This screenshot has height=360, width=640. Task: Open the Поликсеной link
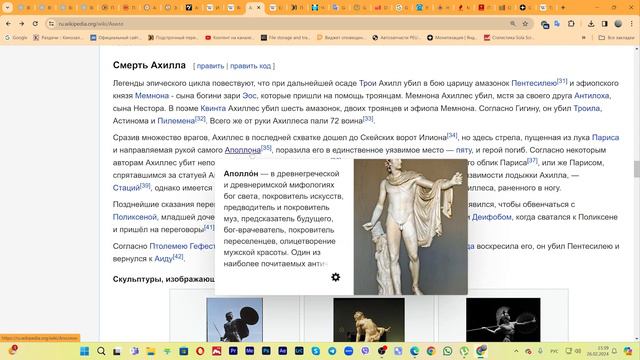135,217
